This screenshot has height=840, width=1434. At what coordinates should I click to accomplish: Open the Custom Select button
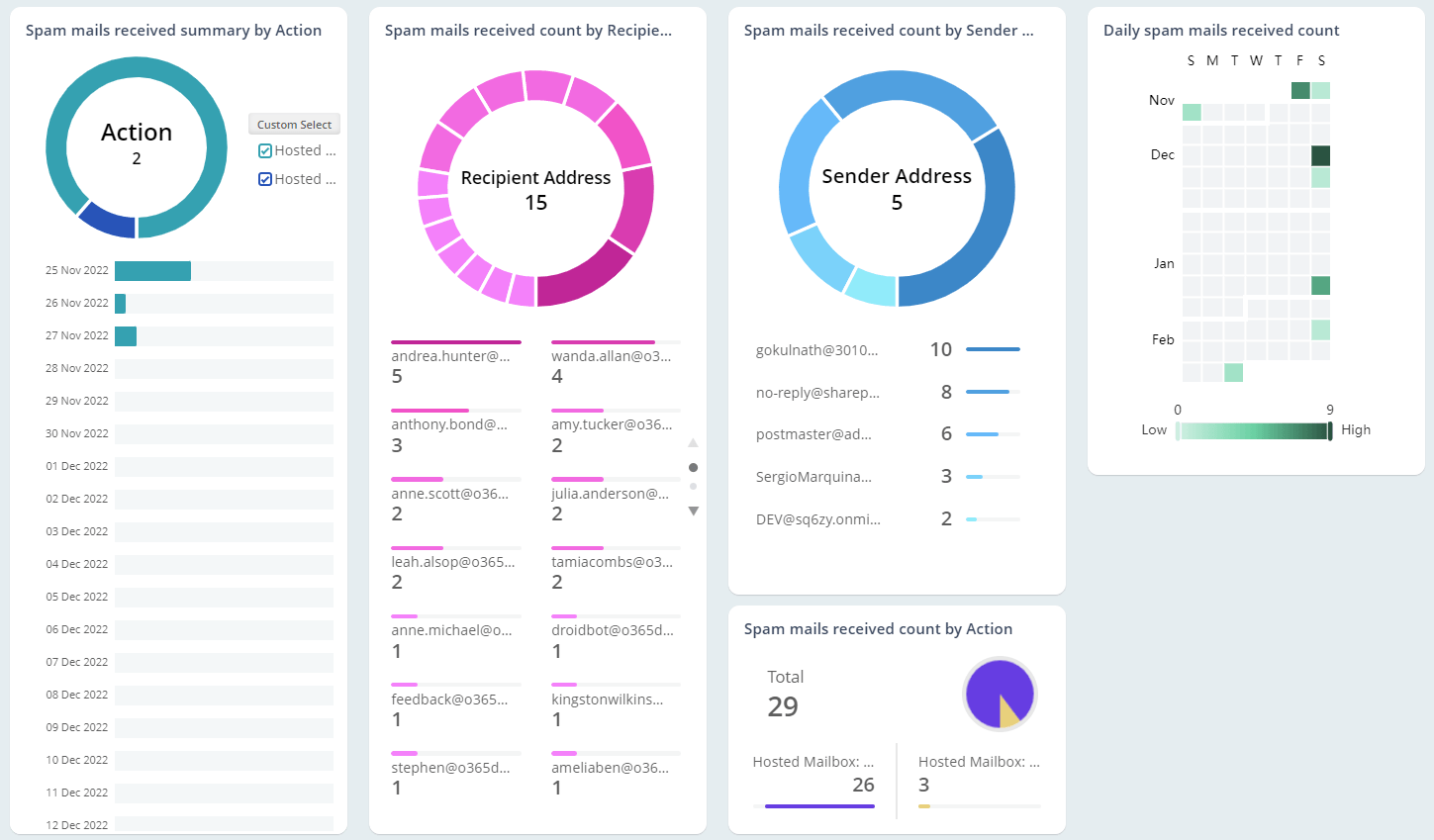(x=294, y=124)
